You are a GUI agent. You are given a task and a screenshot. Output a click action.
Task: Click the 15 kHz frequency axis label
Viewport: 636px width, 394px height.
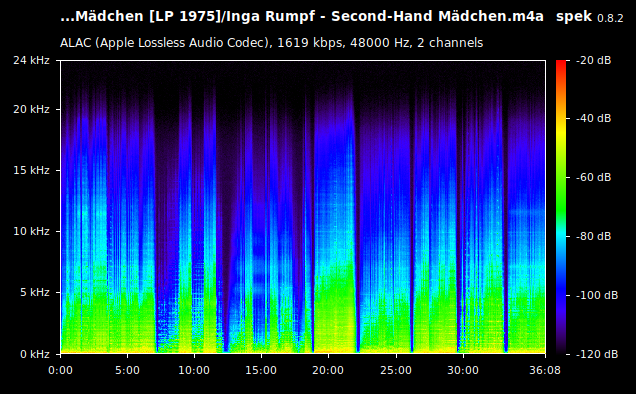31,170
